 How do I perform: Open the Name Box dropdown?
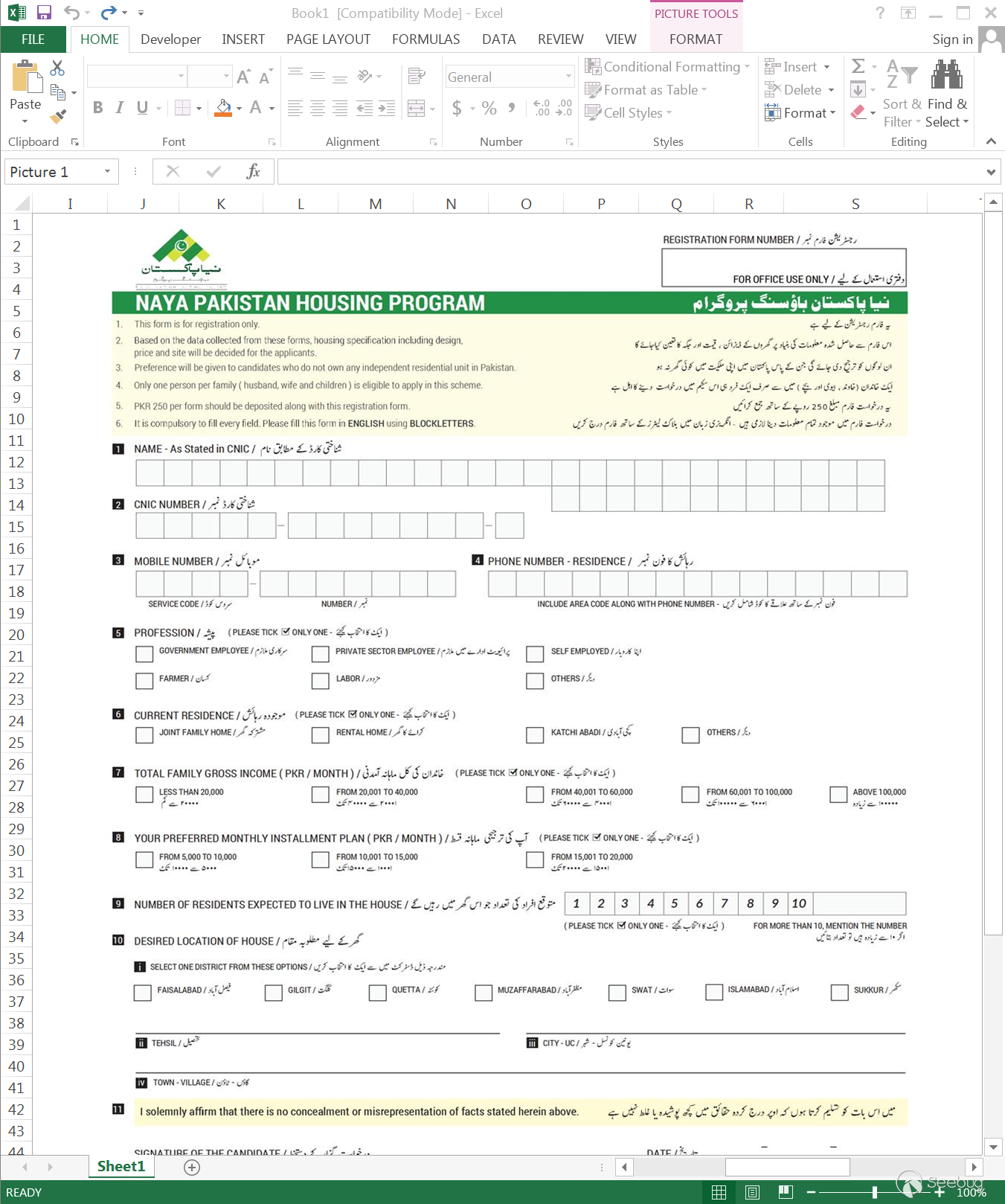point(107,172)
